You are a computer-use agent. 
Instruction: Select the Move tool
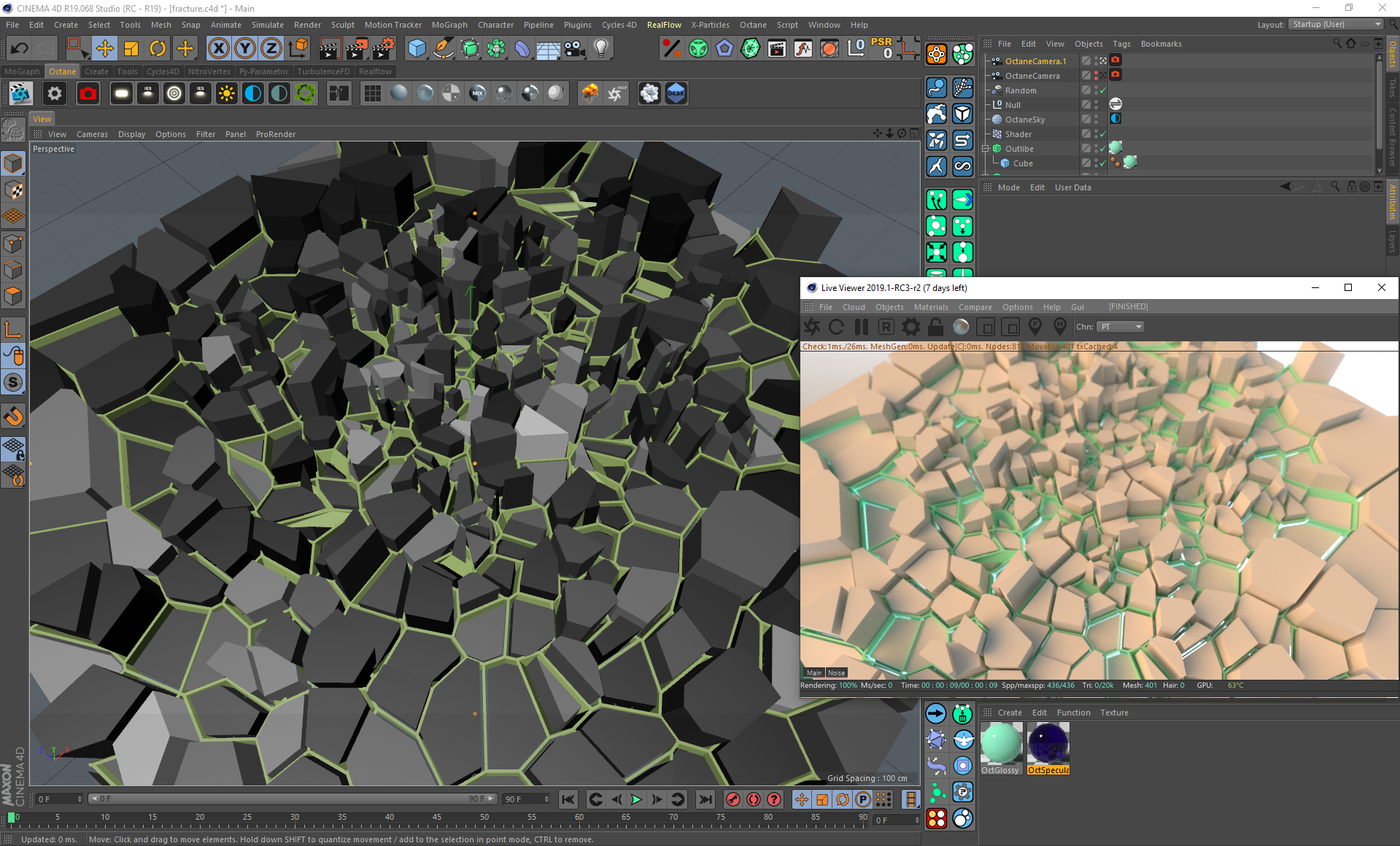105,49
